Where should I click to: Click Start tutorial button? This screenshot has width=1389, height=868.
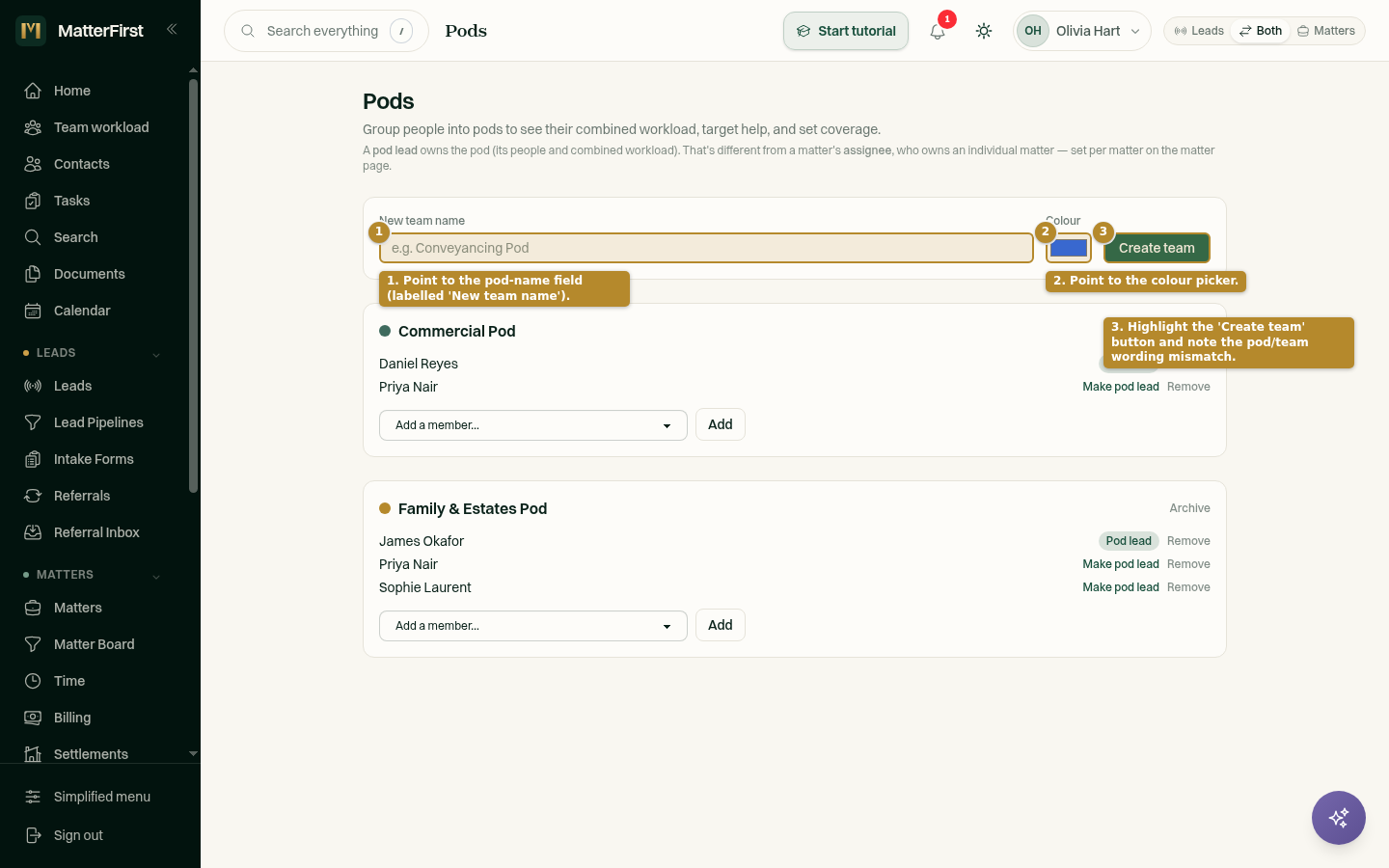[x=846, y=31]
